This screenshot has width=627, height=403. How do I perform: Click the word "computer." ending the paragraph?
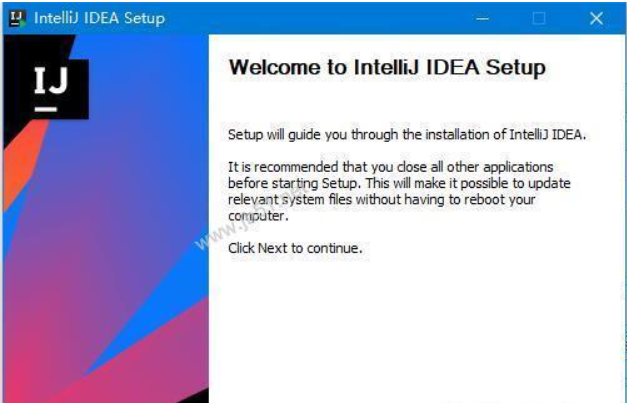click(258, 216)
